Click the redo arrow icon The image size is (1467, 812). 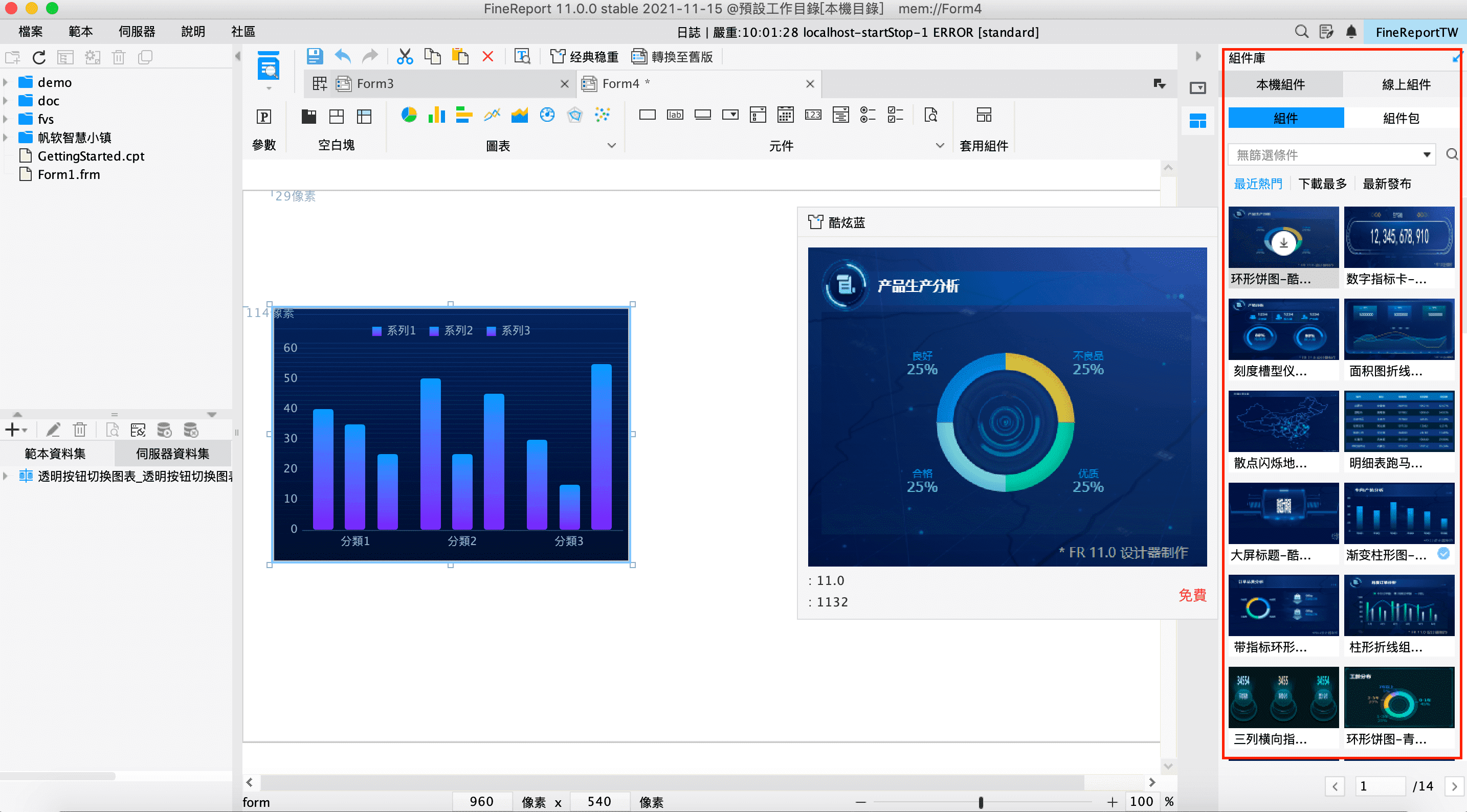[370, 56]
